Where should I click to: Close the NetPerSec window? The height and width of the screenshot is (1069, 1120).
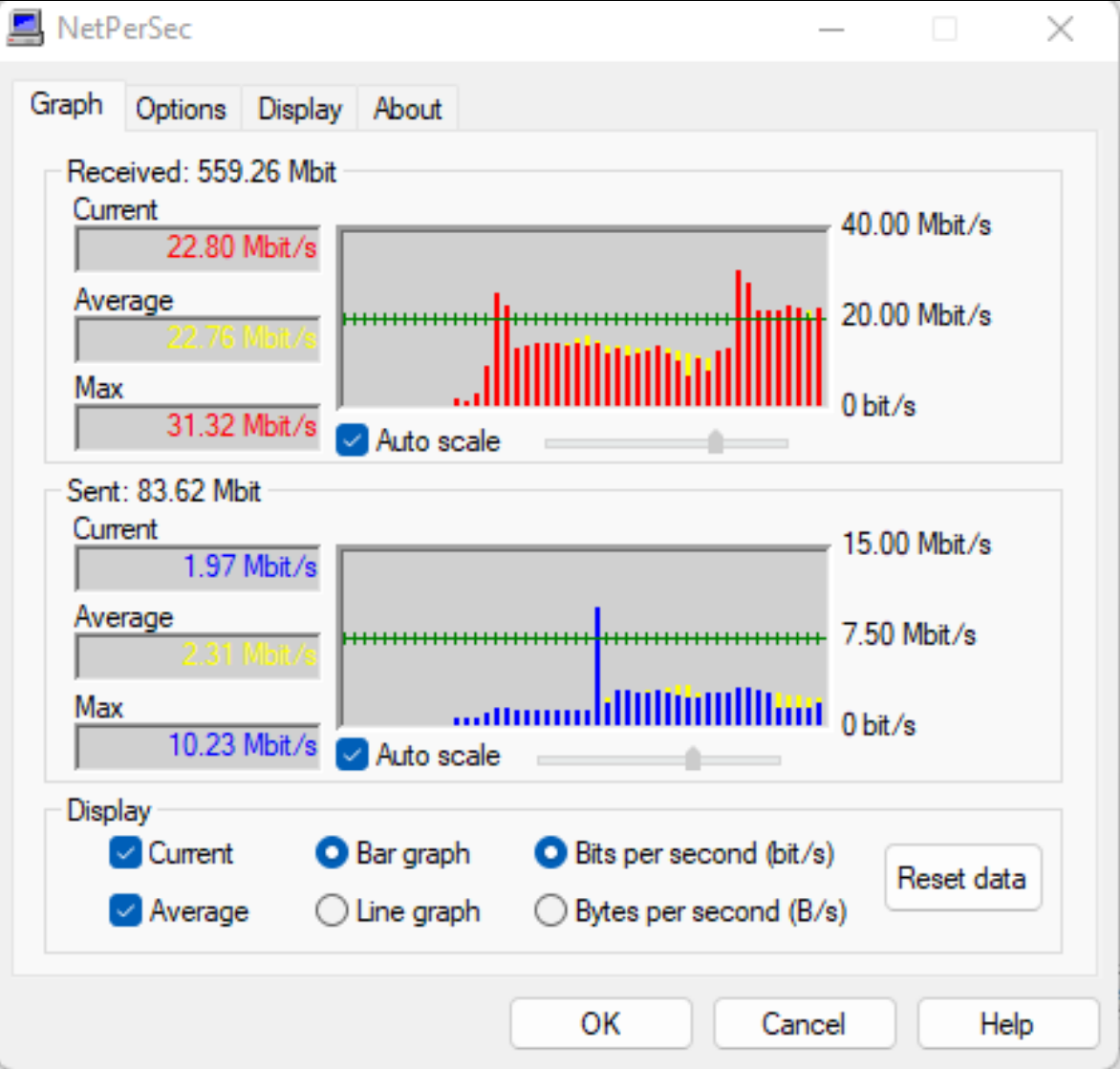point(1060,30)
